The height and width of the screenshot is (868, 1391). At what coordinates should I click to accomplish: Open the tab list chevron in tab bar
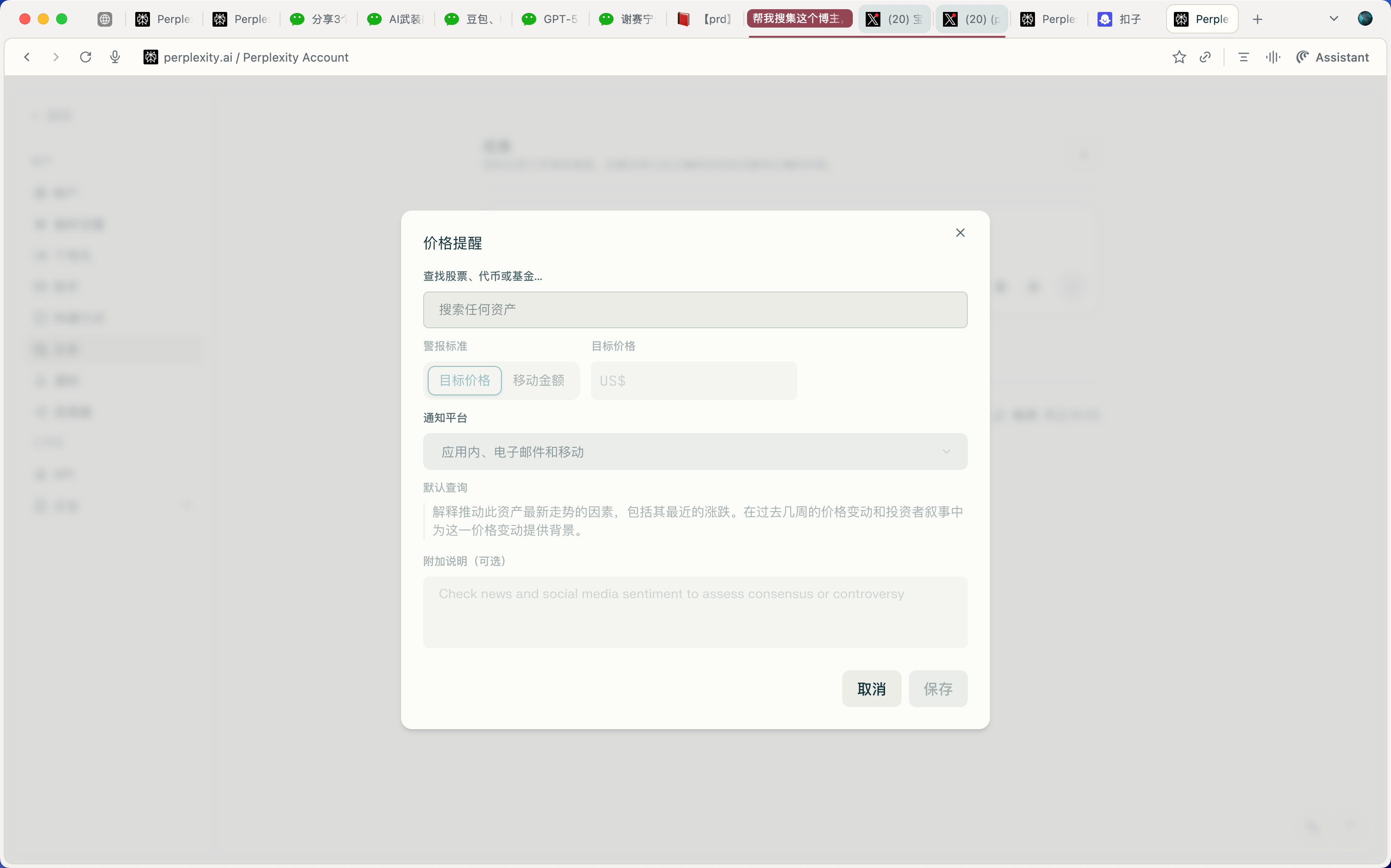click(x=1334, y=19)
